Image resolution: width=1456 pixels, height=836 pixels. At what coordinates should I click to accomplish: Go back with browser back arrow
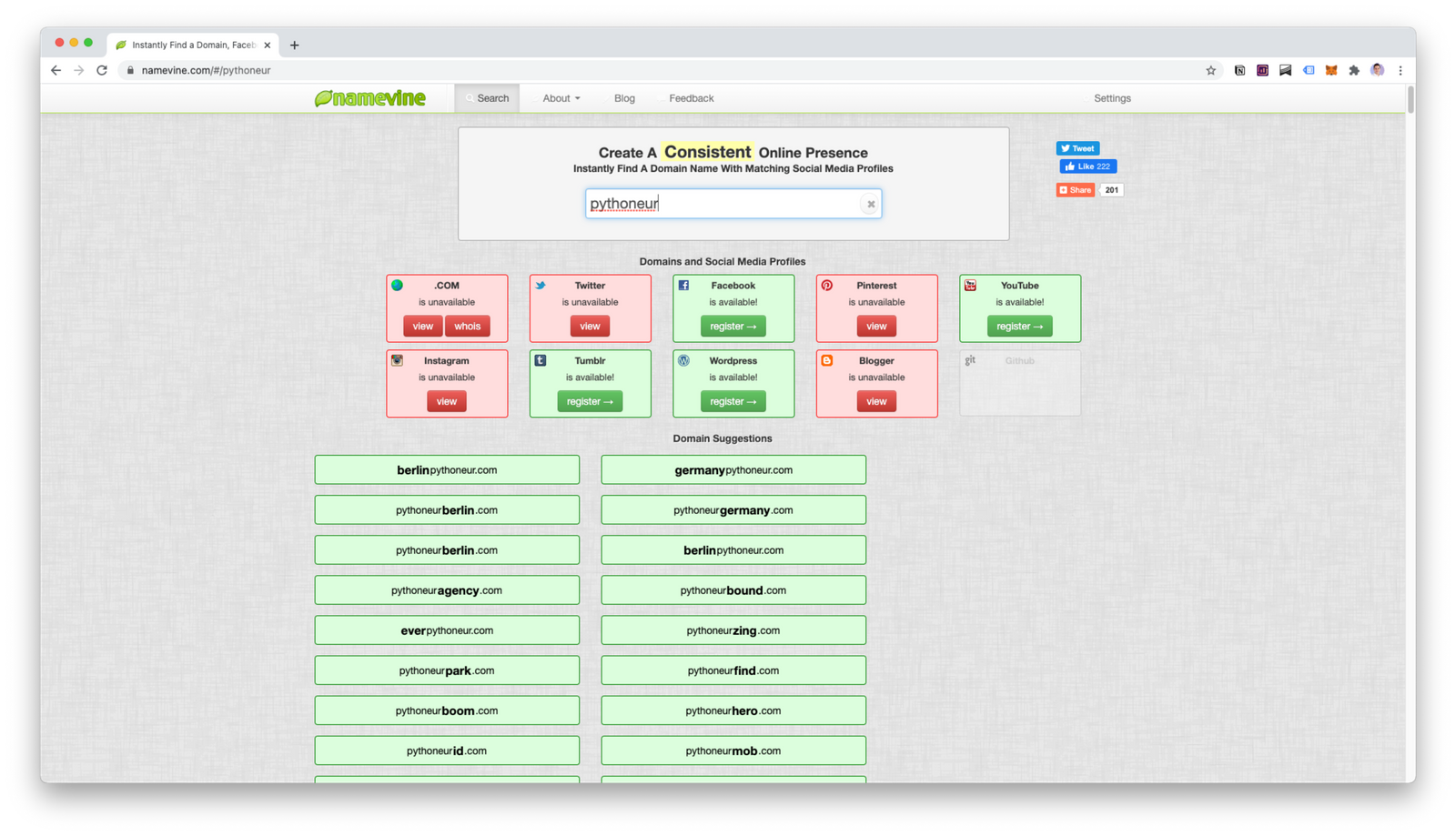pos(56,70)
